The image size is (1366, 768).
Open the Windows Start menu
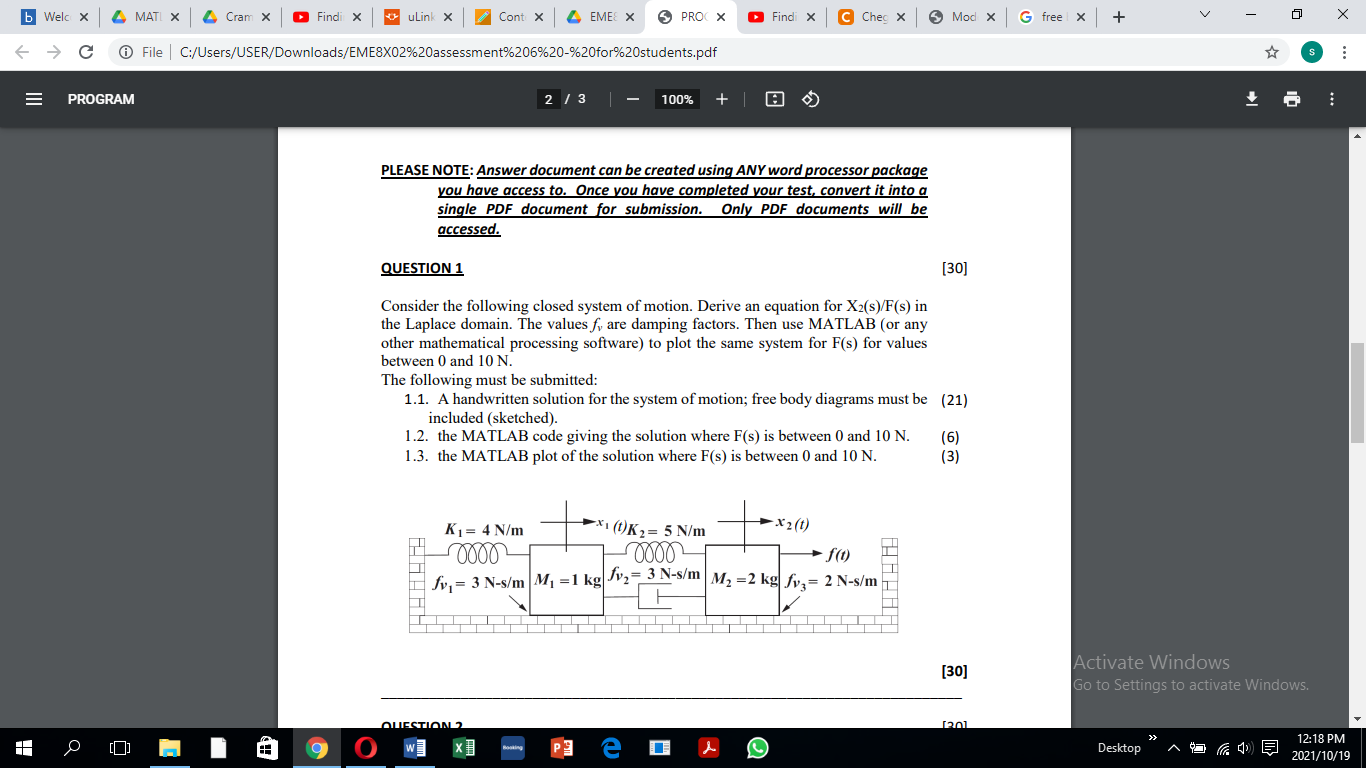[x=24, y=747]
